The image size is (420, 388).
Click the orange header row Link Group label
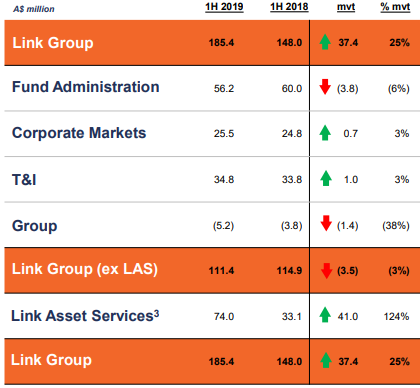pos(53,43)
